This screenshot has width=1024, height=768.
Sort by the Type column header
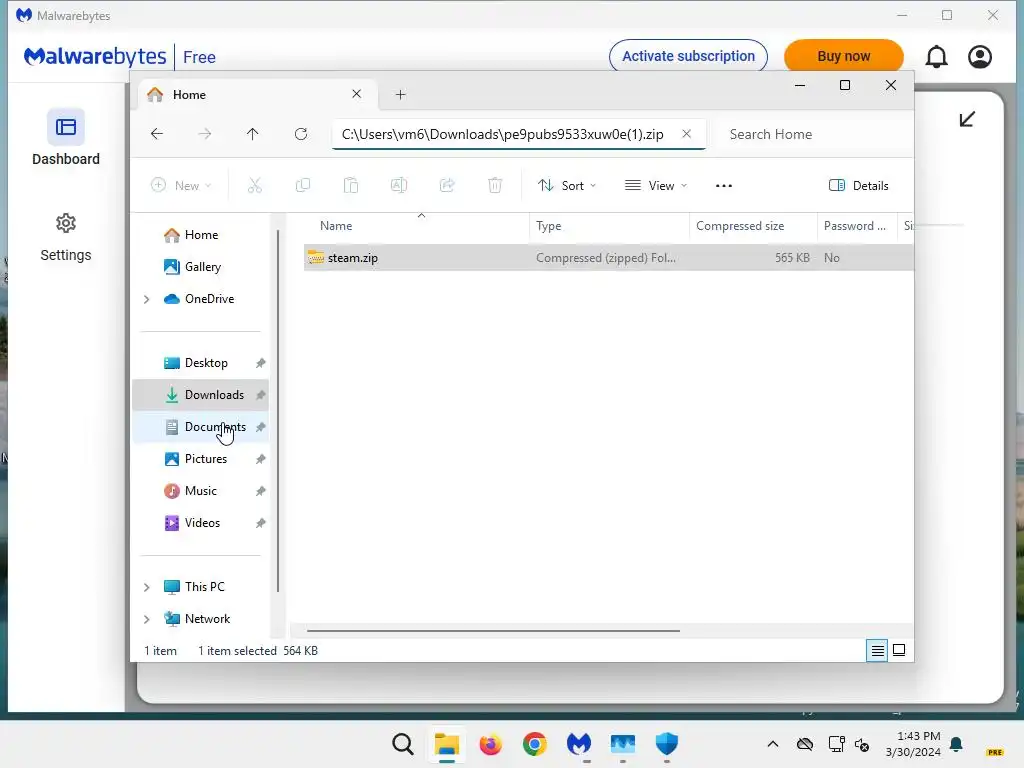609,226
